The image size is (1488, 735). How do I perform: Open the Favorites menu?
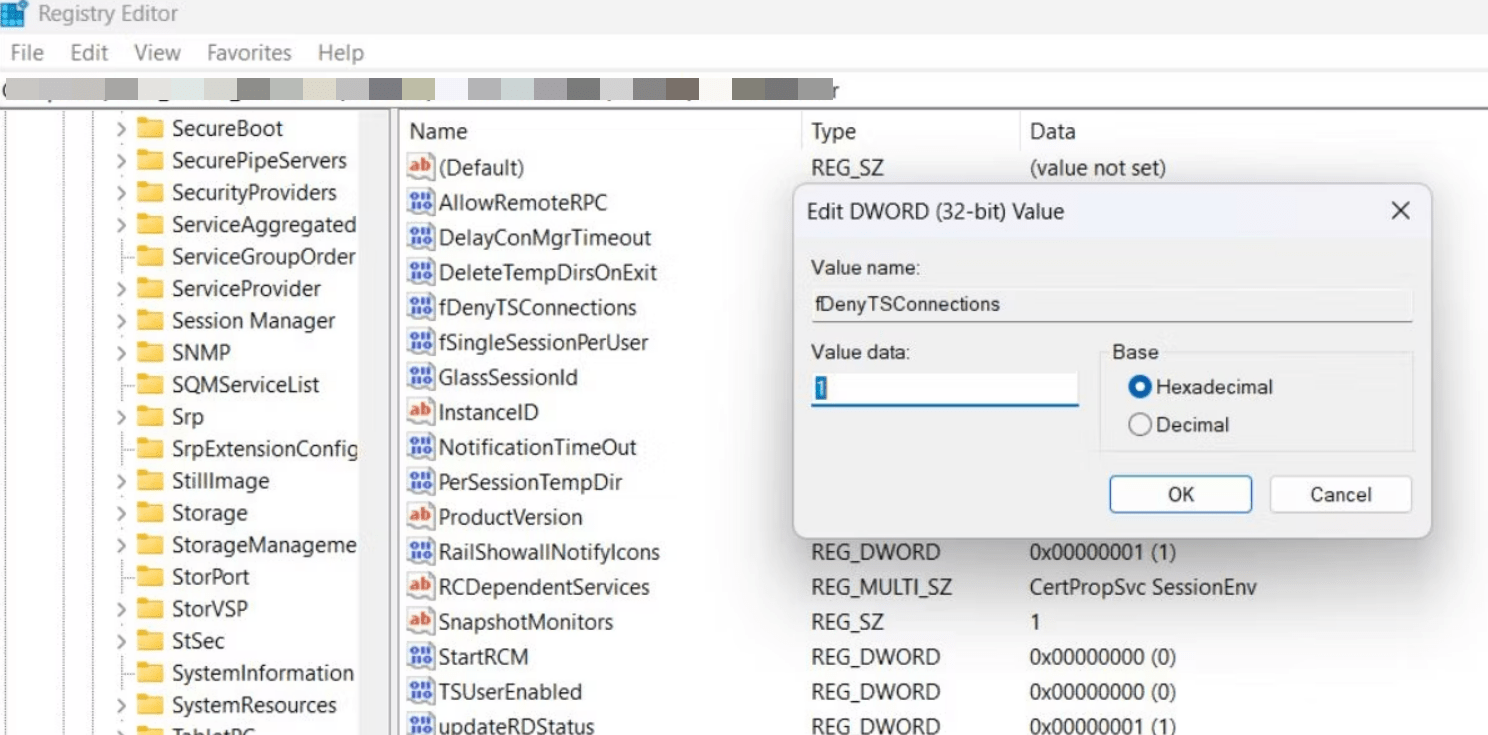pyautogui.click(x=249, y=53)
